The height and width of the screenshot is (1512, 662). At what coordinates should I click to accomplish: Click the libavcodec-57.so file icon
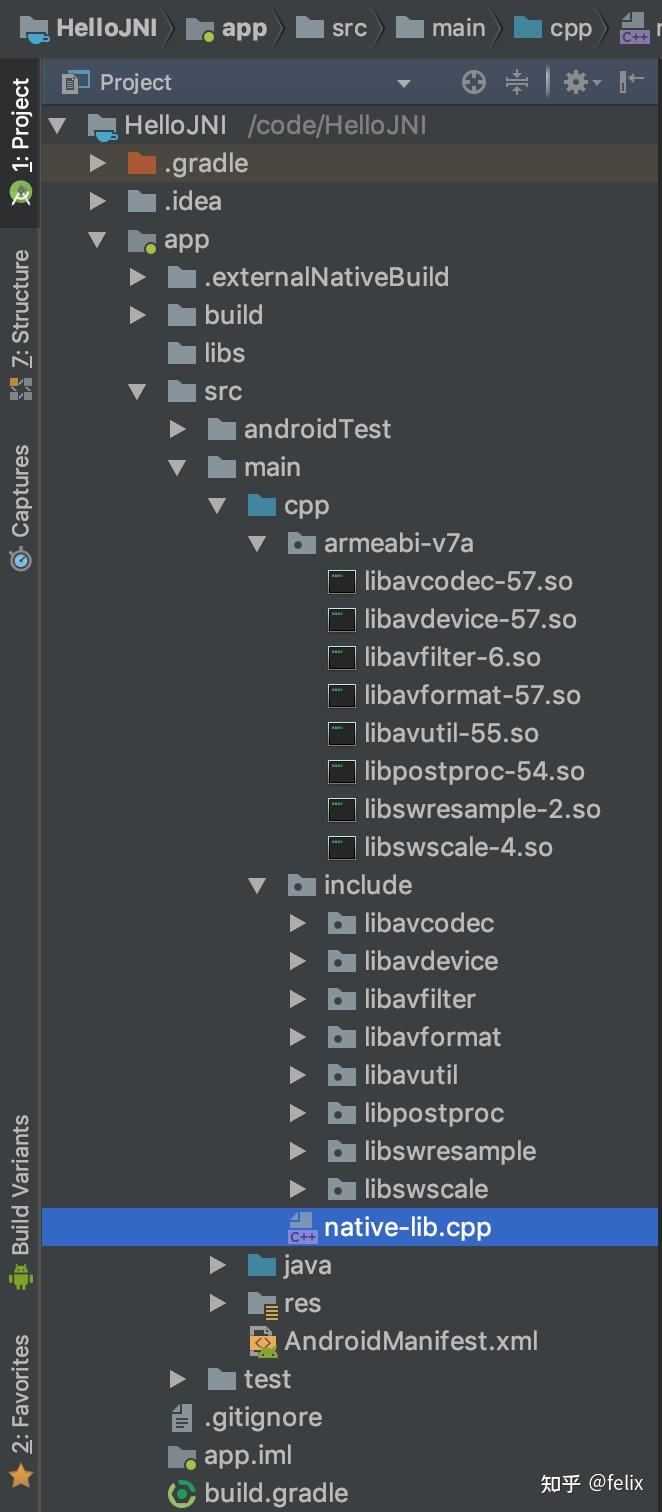(342, 582)
